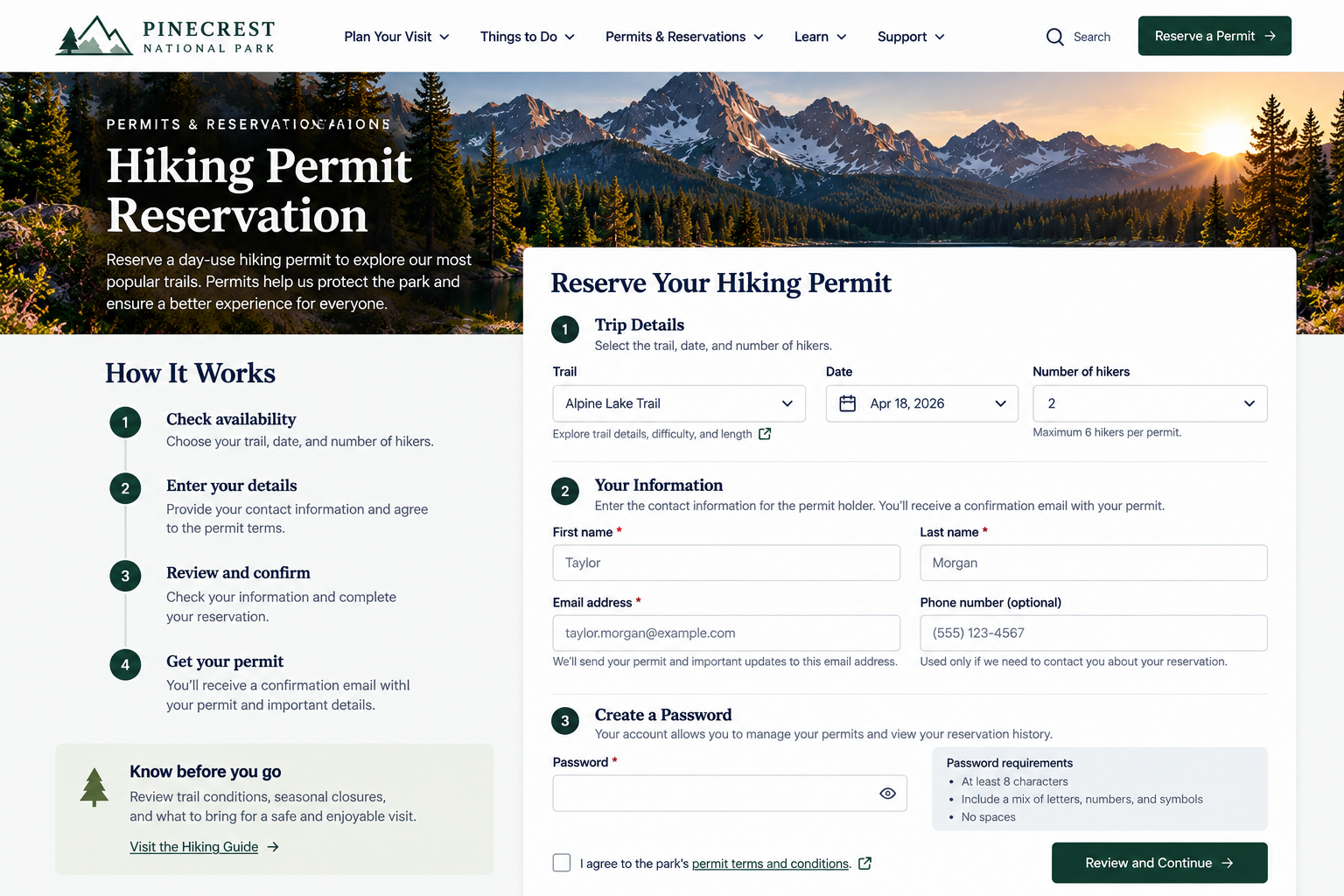Click the Password input field

730,794
